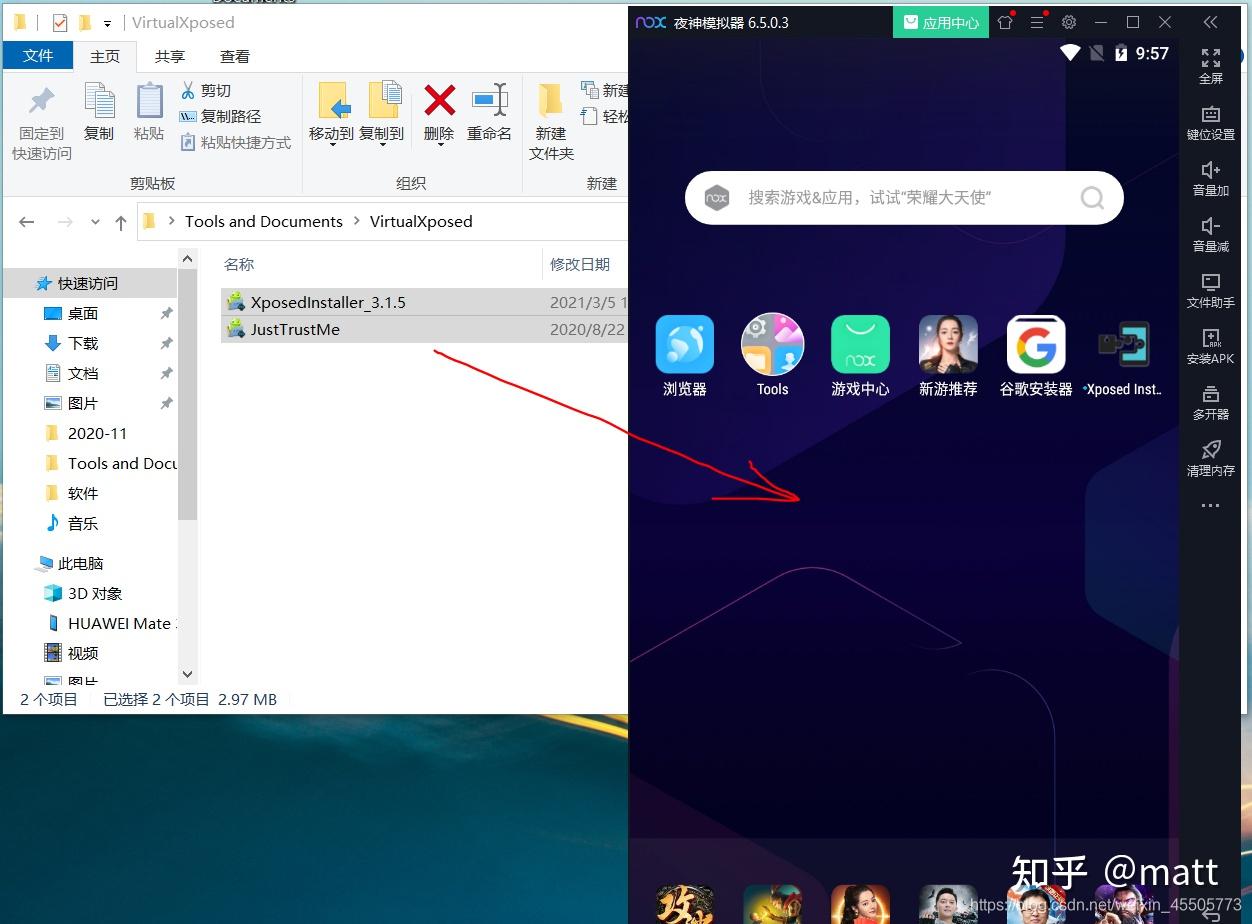Click search magnifier icon in Nox search bar
Viewport: 1252px width, 924px height.
pos(1092,197)
